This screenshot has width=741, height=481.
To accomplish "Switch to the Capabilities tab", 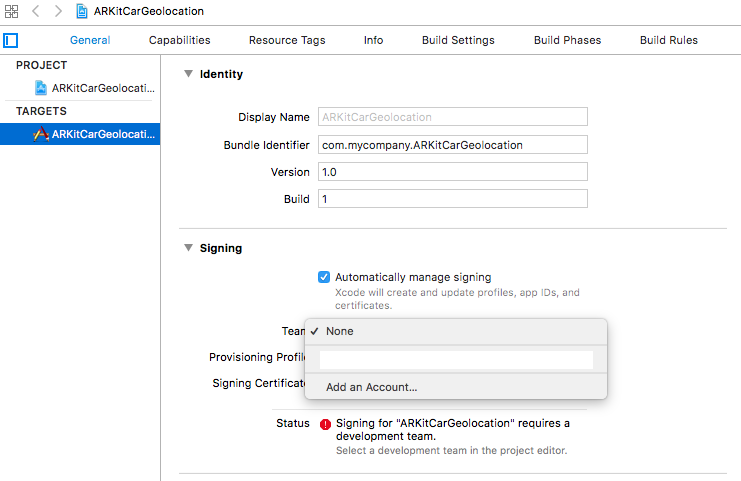I will [179, 40].
